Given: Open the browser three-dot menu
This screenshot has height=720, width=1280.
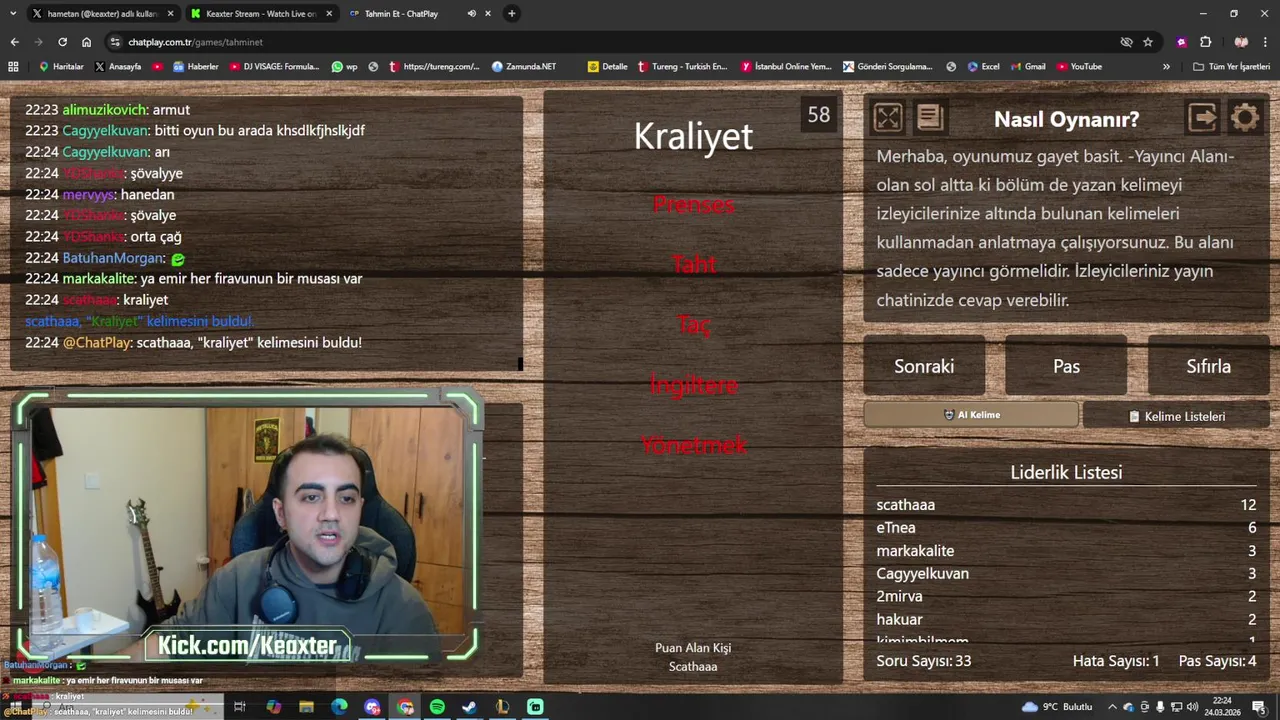Looking at the screenshot, I should click(x=1266, y=42).
